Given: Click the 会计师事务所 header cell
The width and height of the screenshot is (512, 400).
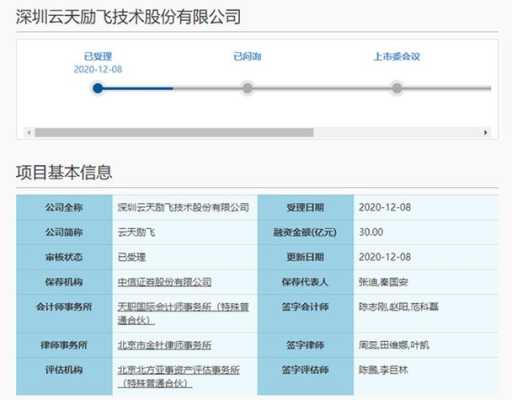Looking at the screenshot, I should click(64, 313).
